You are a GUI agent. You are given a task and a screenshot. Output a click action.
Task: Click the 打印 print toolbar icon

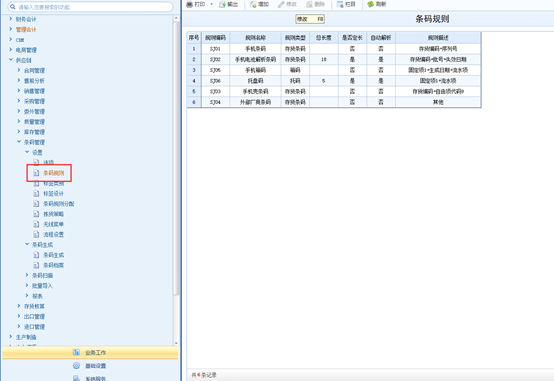click(x=190, y=4)
